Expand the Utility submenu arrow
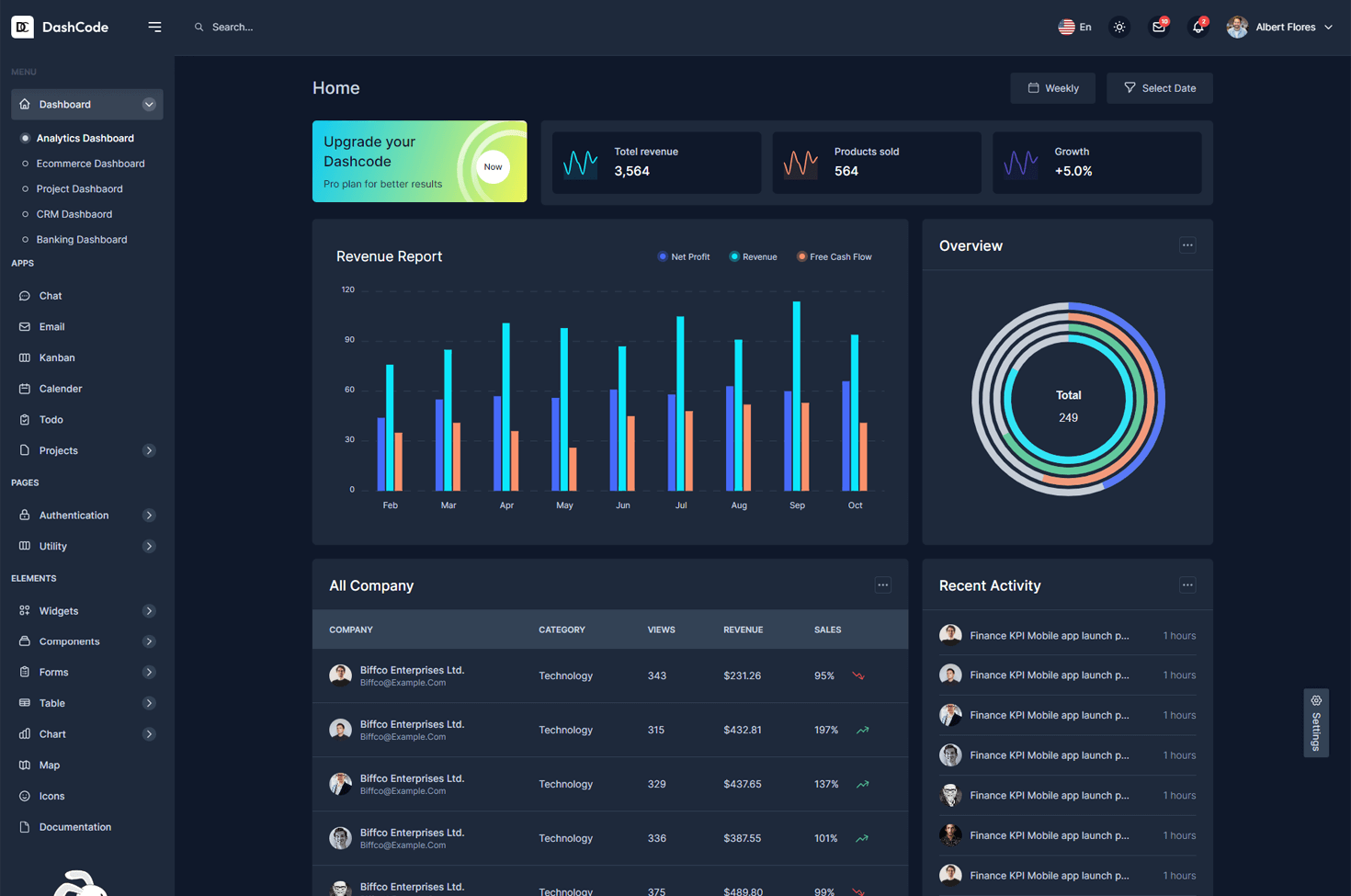Image resolution: width=1351 pixels, height=896 pixels. click(x=149, y=547)
